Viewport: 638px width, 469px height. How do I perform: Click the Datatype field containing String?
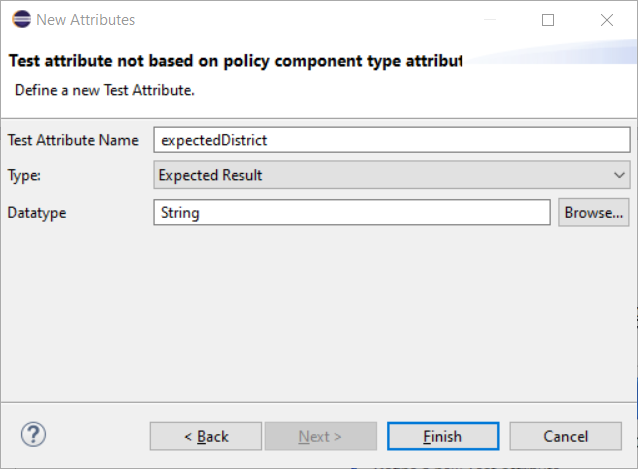351,212
